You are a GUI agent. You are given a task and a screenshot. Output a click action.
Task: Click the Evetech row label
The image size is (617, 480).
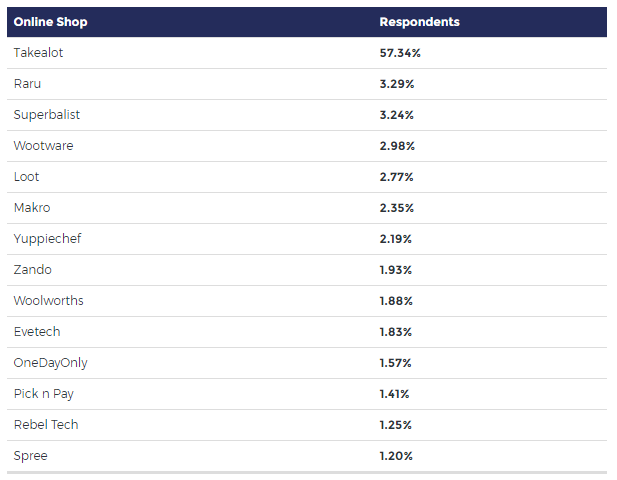coord(39,332)
